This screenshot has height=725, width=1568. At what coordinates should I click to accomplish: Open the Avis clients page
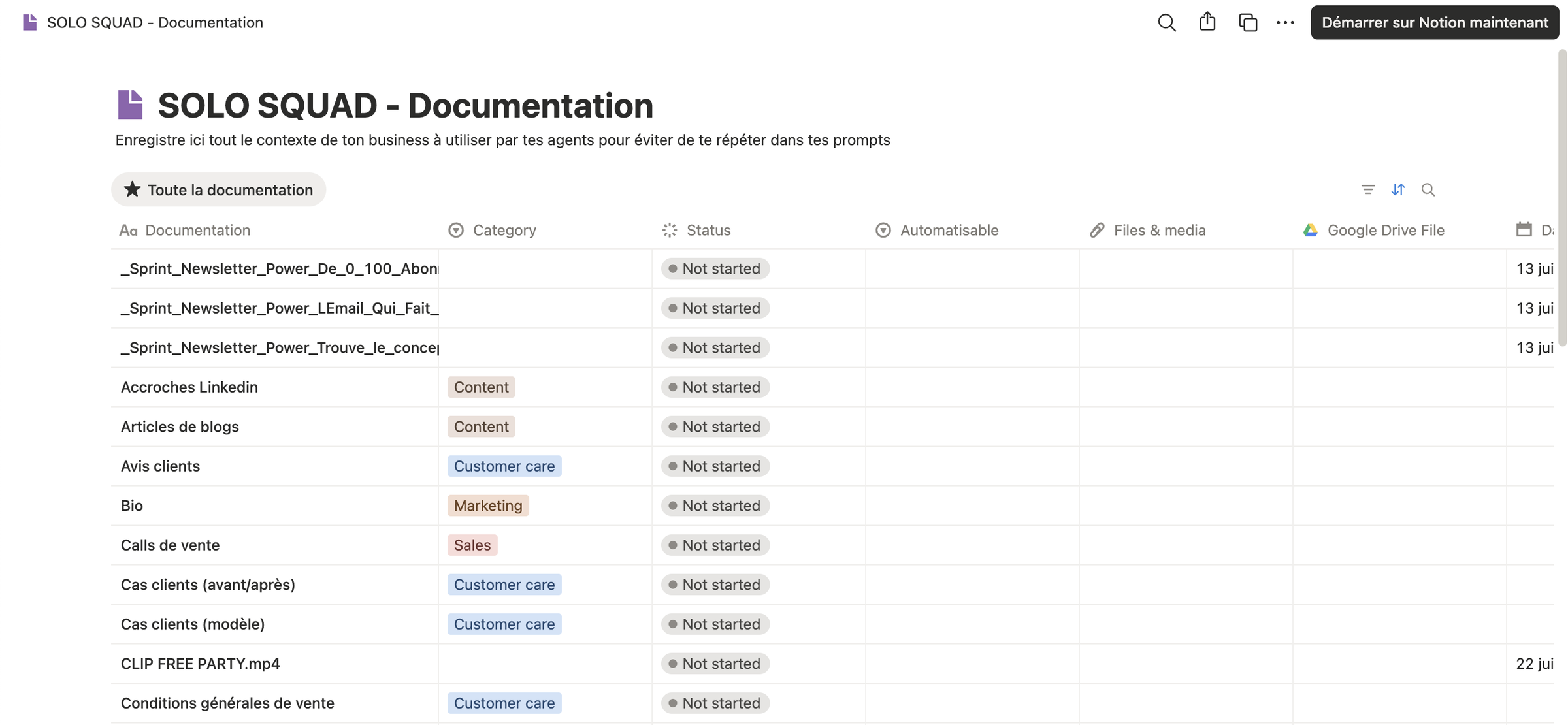[x=160, y=466]
